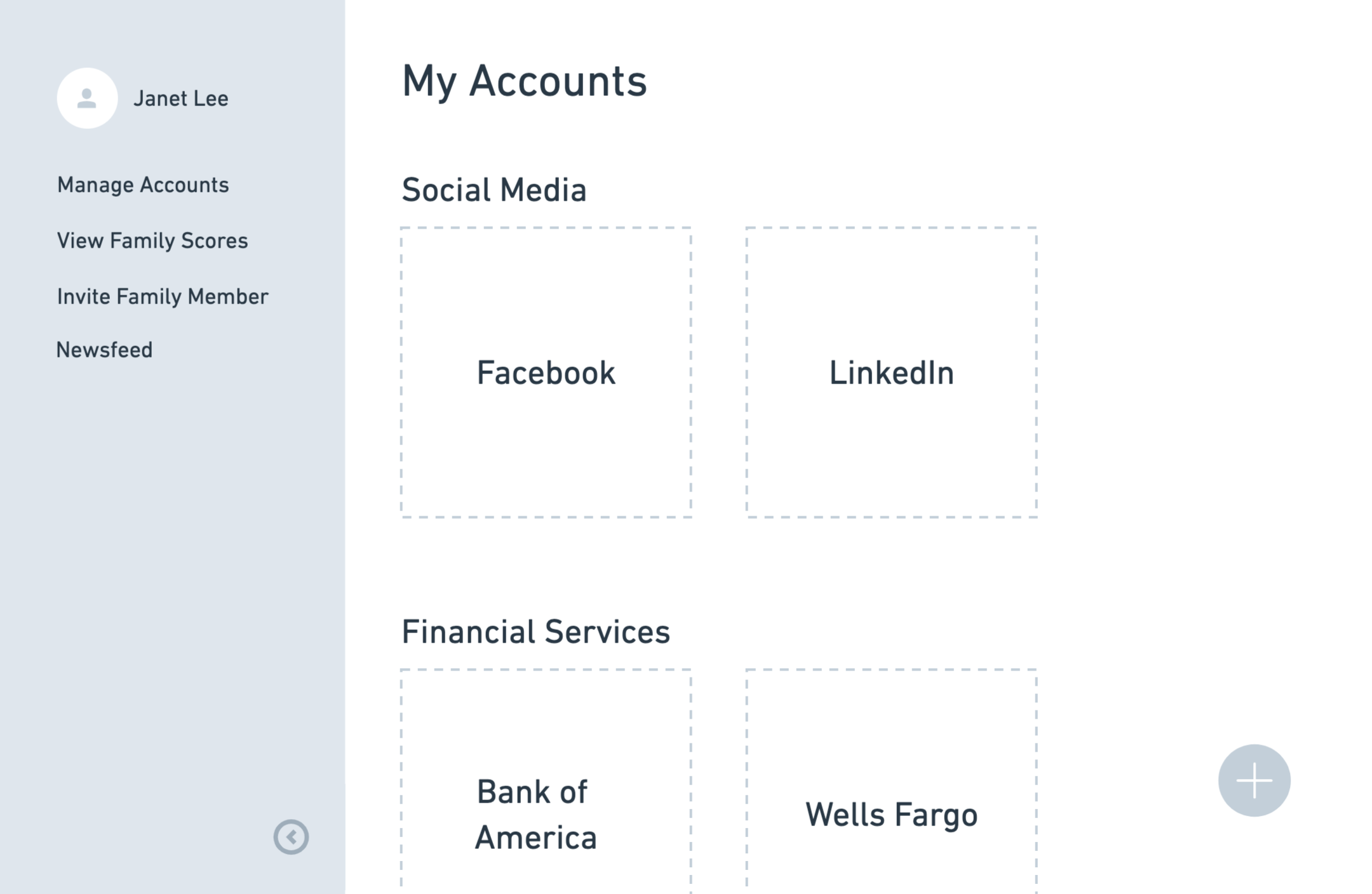Select the LinkedIn account card
The image size is (1372, 894).
(891, 372)
